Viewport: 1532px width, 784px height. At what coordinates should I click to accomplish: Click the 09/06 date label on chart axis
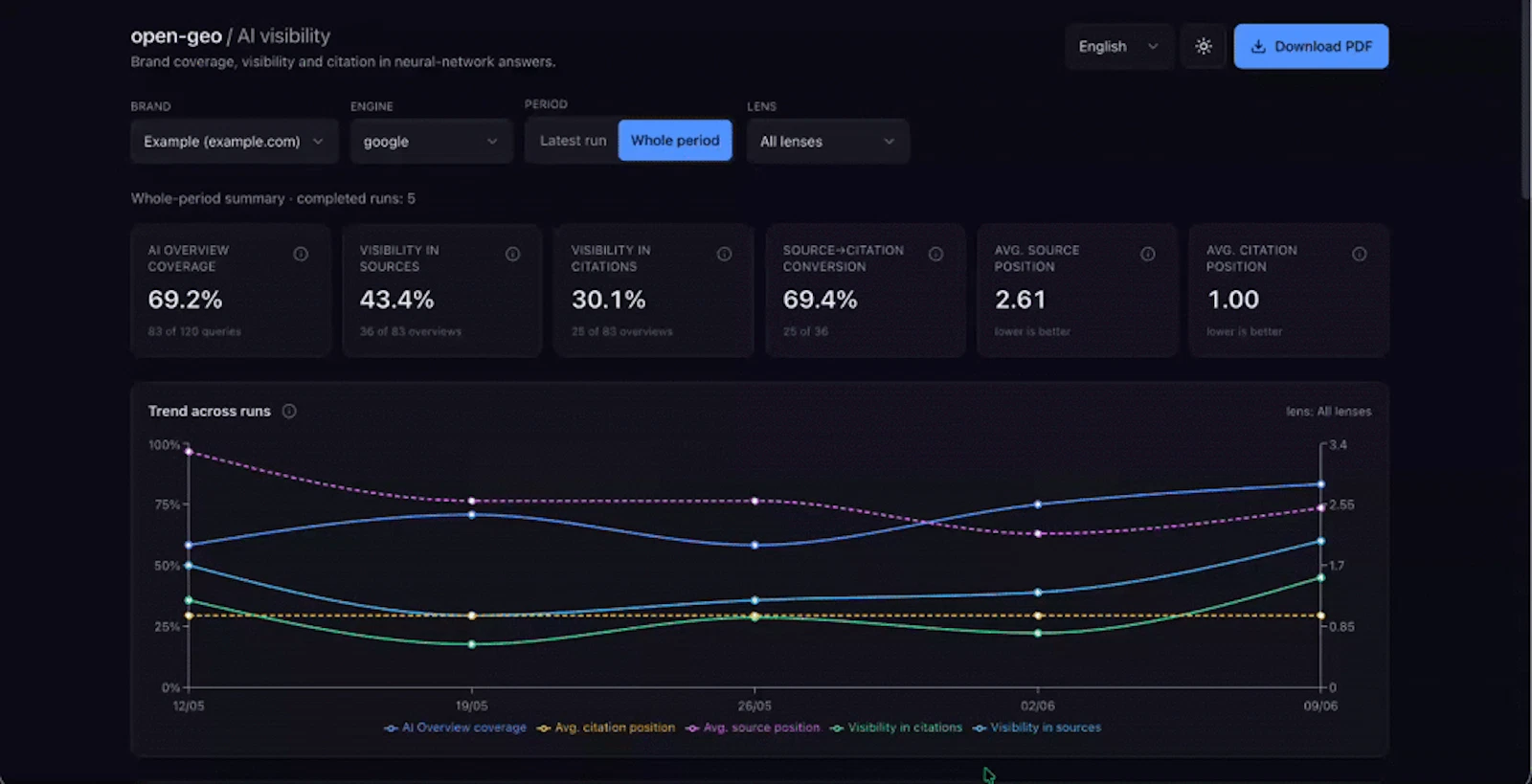(1320, 706)
